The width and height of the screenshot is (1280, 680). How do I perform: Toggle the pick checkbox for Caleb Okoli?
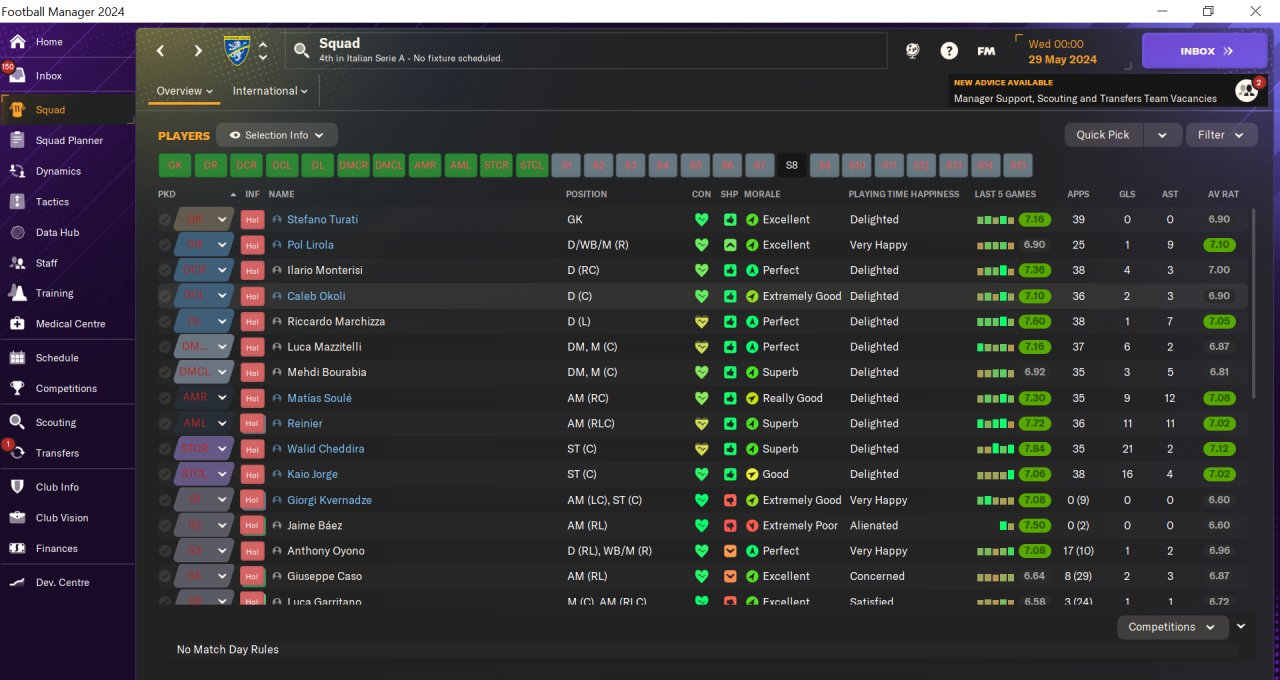[x=165, y=296]
